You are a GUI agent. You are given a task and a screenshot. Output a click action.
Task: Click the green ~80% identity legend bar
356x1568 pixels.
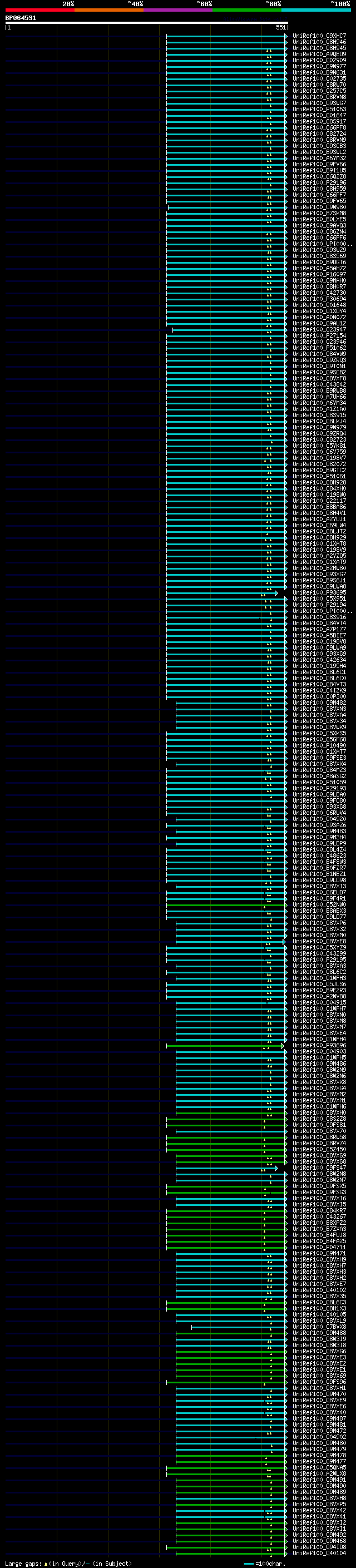[247, 10]
